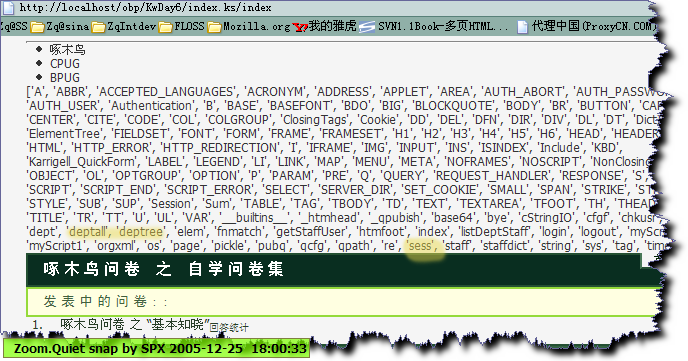Select the BPUG list item
The image size is (688, 361).
tap(65, 78)
